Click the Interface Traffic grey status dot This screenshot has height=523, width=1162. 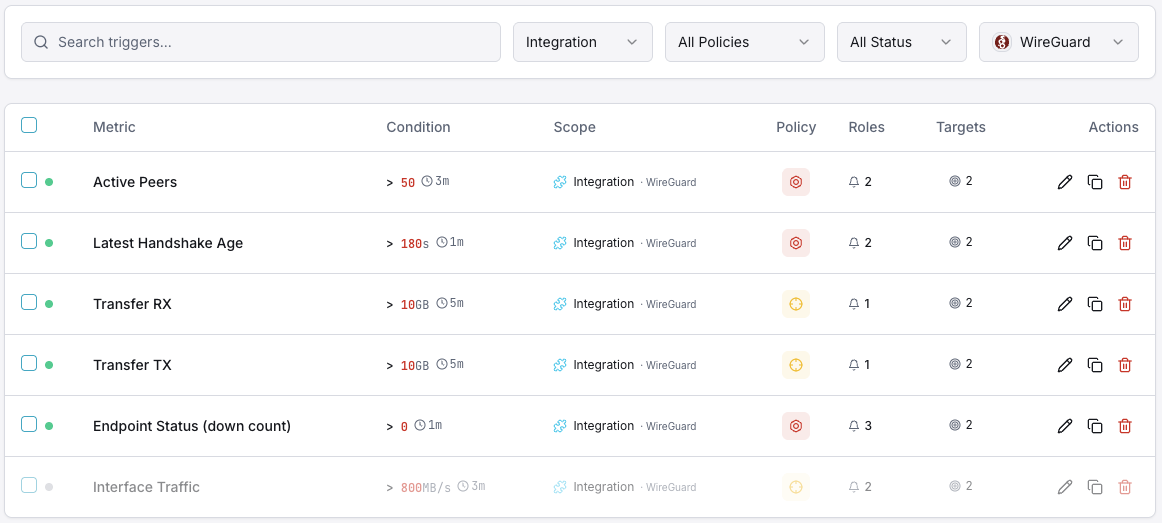(49, 487)
